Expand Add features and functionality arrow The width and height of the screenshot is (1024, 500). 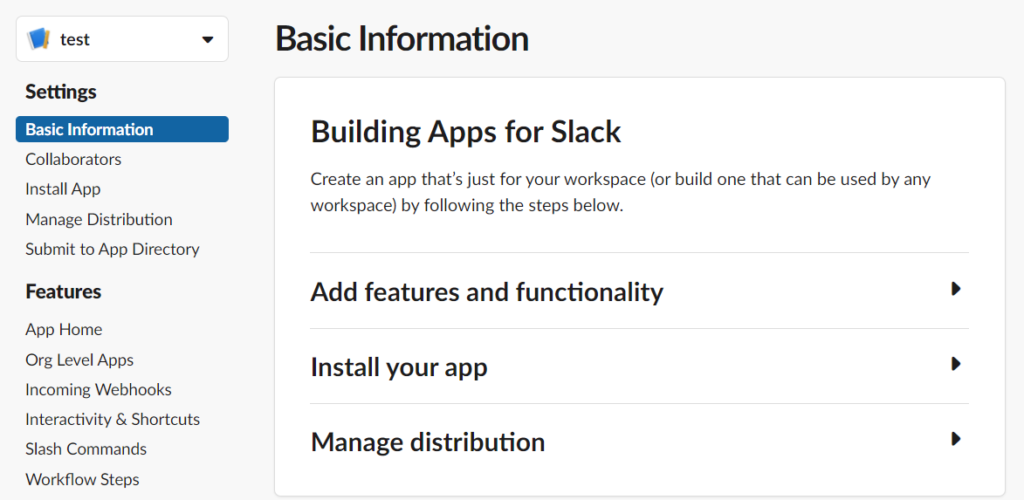(x=956, y=289)
